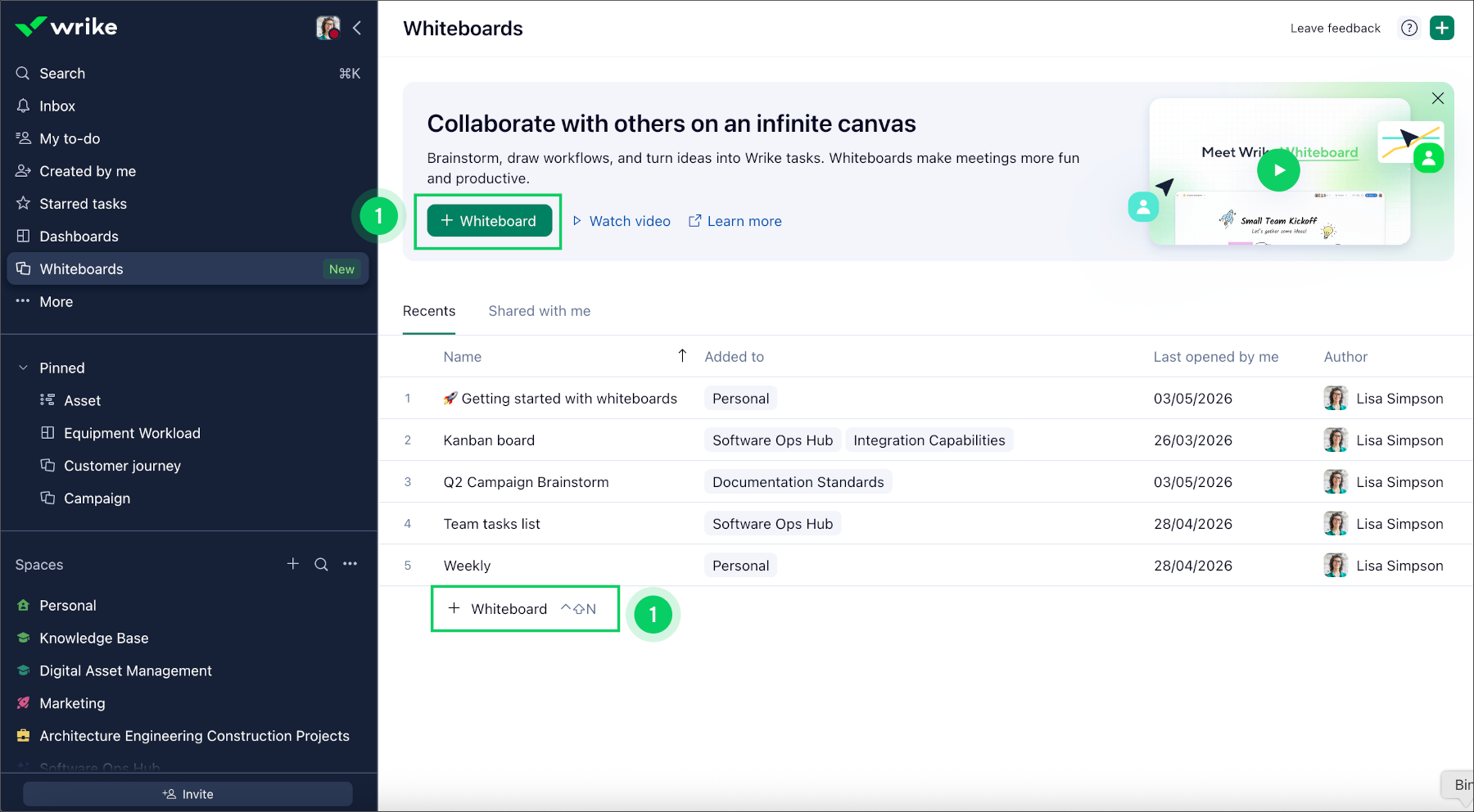Viewport: 1474px width, 812px height.
Task: Click the green plus create button
Action: pyautogui.click(x=1442, y=28)
